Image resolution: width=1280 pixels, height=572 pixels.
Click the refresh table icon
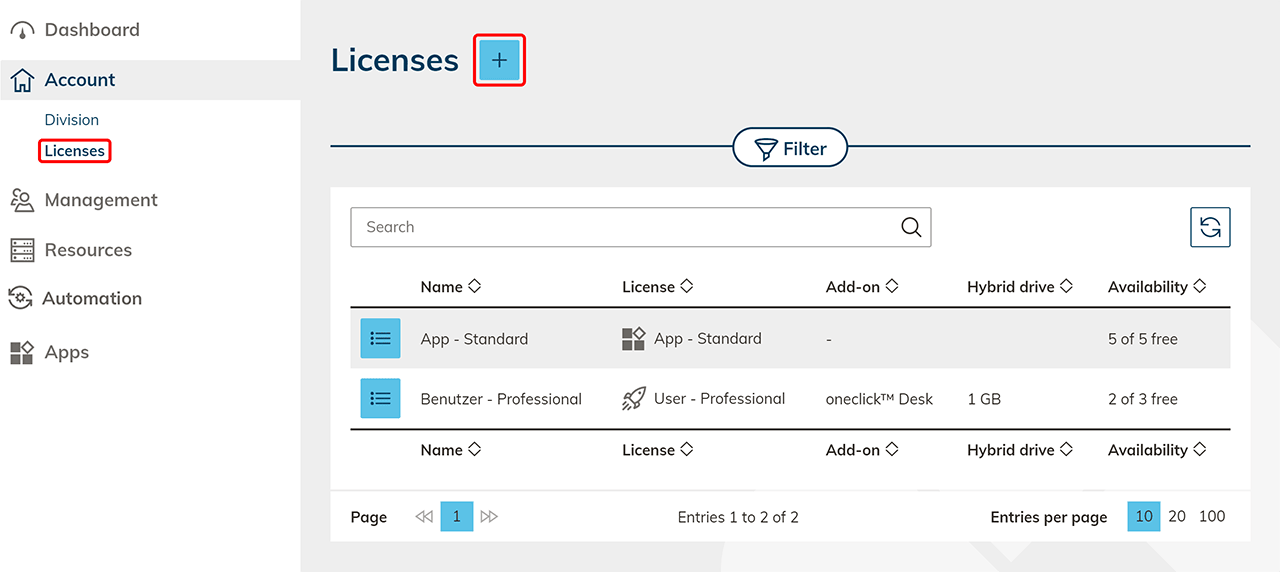pyautogui.click(x=1210, y=227)
